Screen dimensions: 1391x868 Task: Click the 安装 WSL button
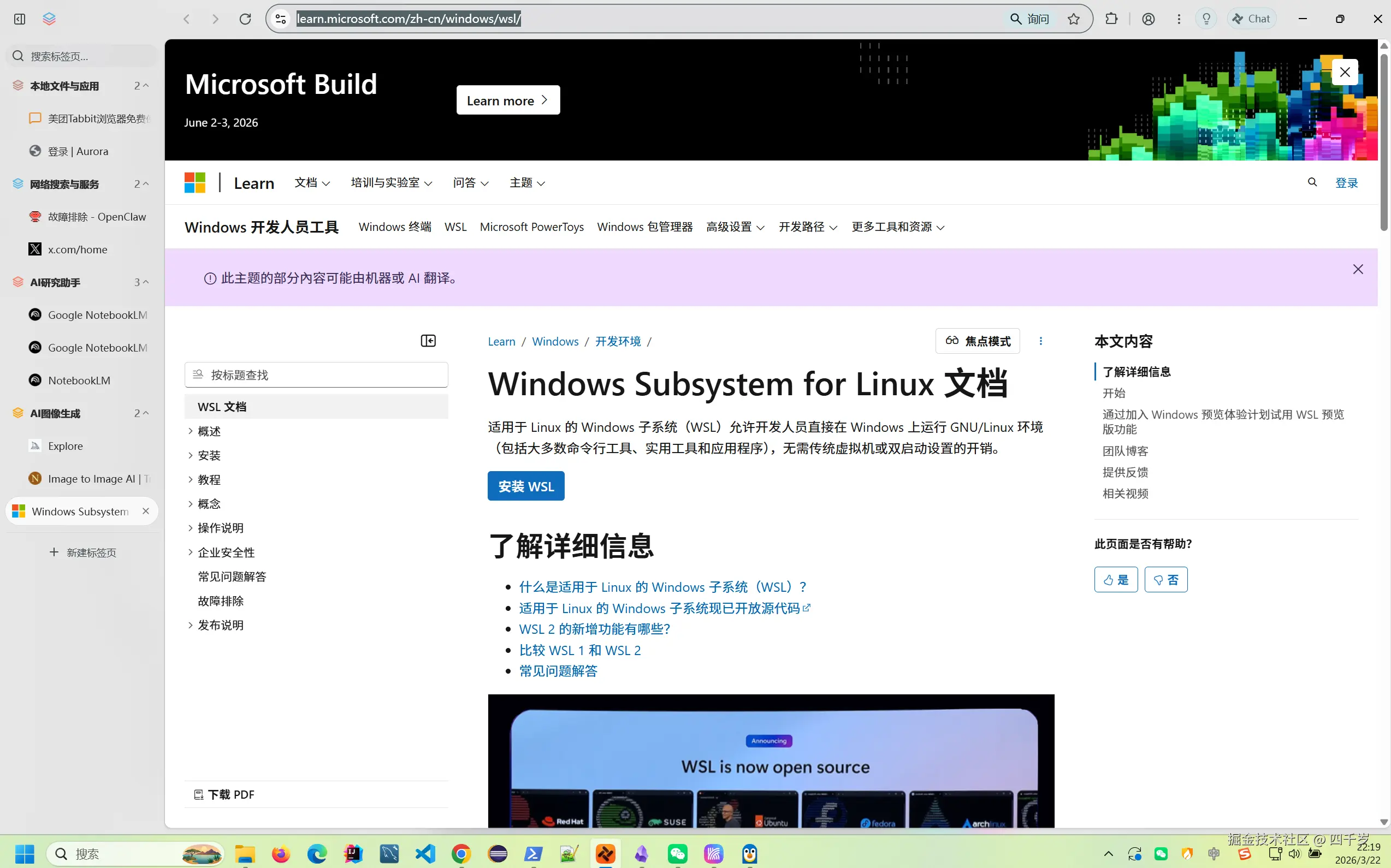[525, 485]
